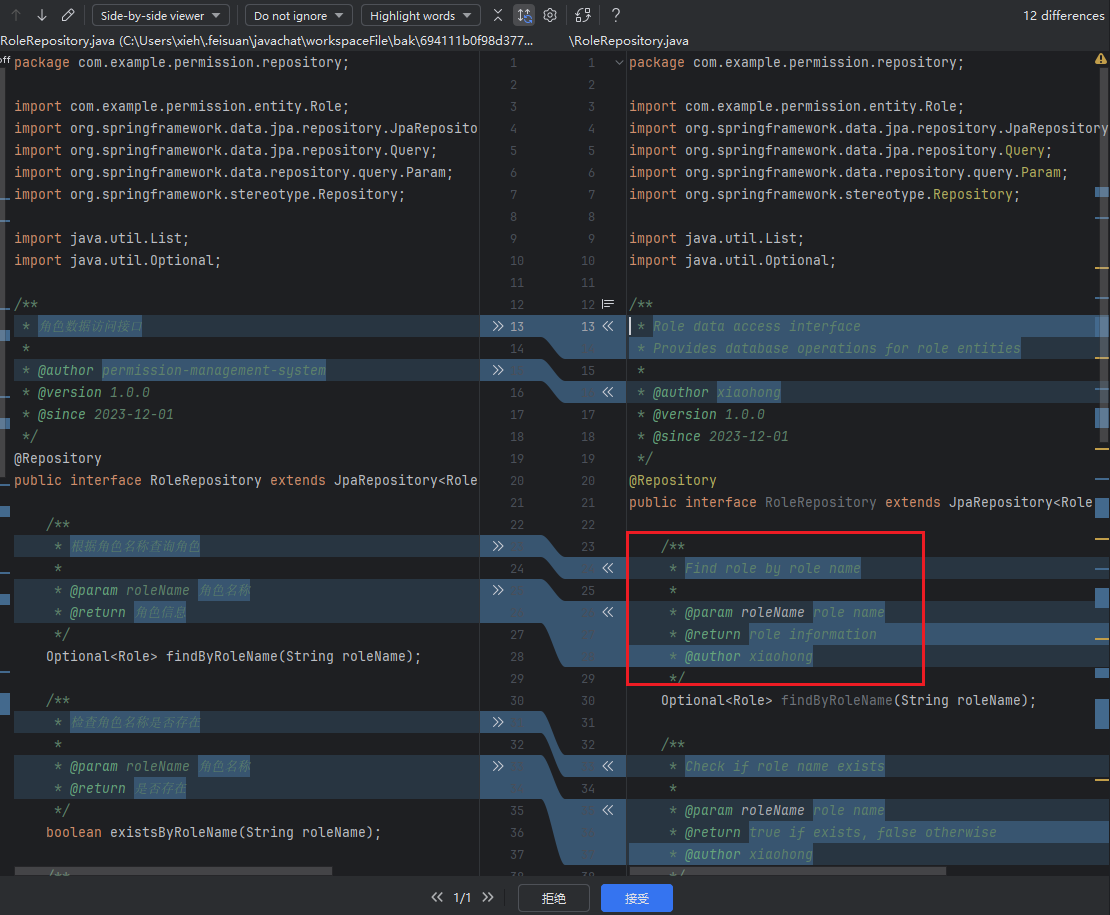Click the Find role by role name comment line
Viewport: 1110px width, 915px height.
coord(772,569)
